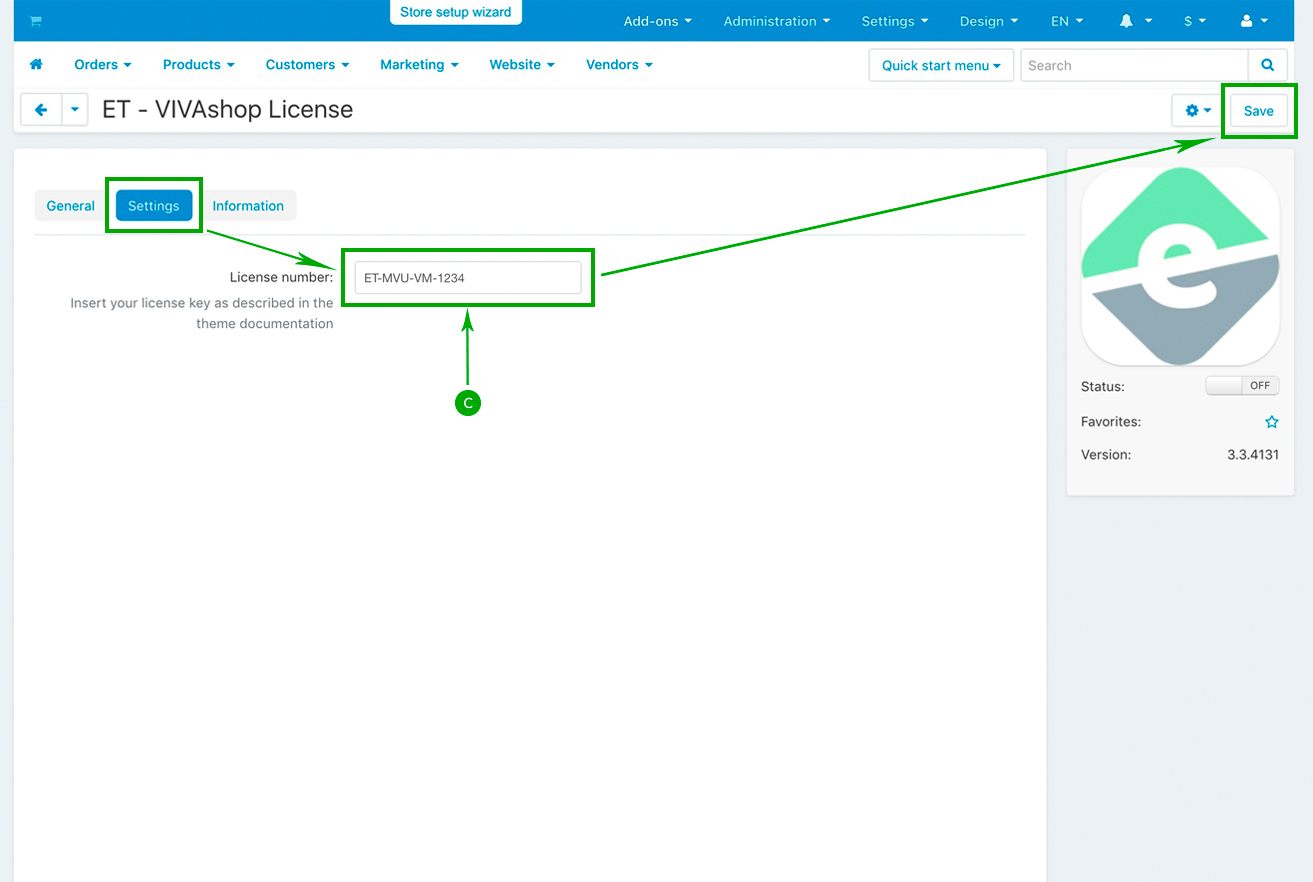
Task: Add add-on to favorites with star
Action: 1271,422
